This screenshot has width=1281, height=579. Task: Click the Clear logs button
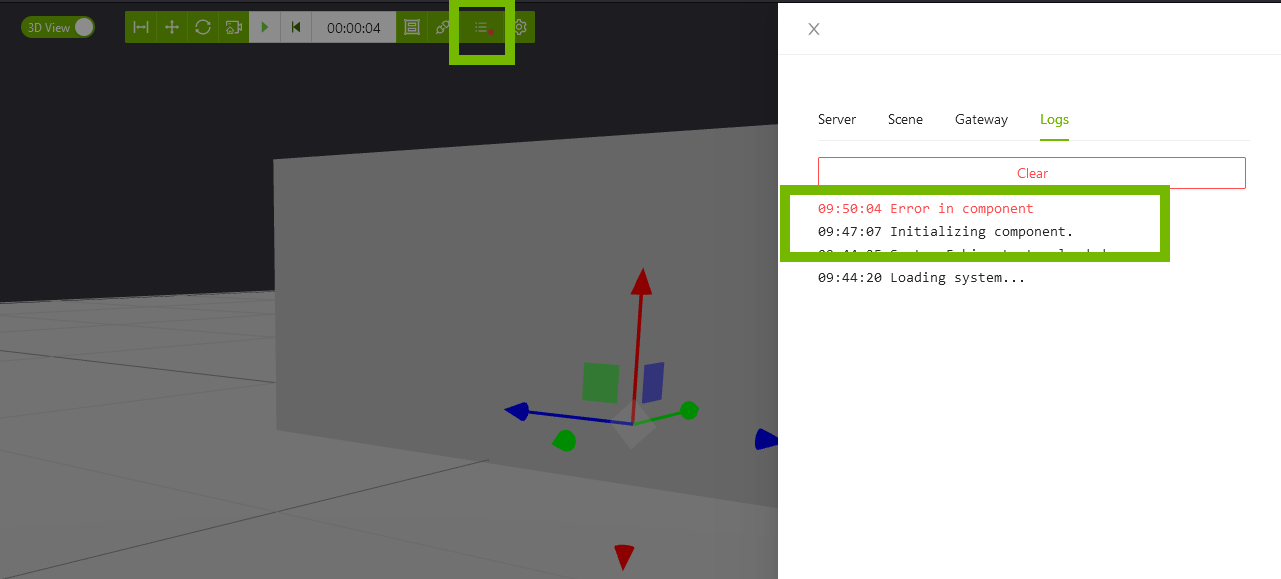click(1031, 173)
